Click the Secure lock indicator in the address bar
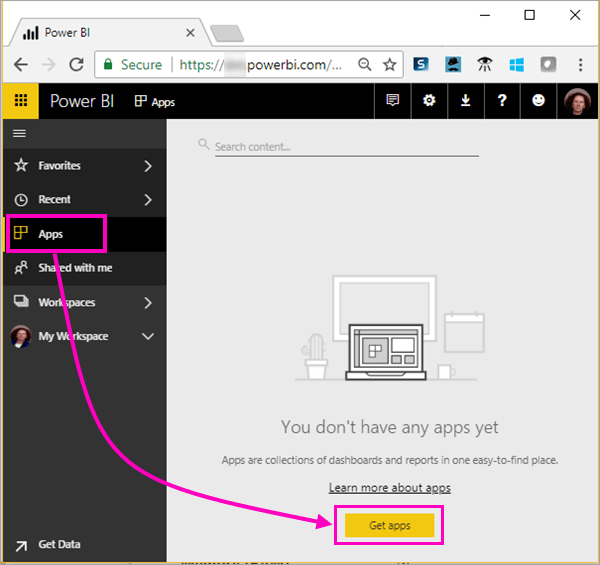Image resolution: width=600 pixels, height=565 pixels. pyautogui.click(x=133, y=65)
